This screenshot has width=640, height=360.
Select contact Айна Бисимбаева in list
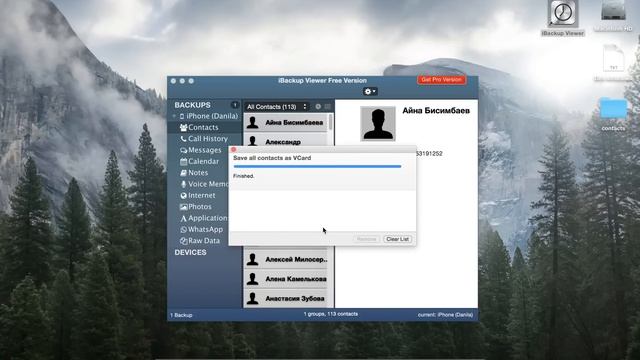pyautogui.click(x=286, y=122)
